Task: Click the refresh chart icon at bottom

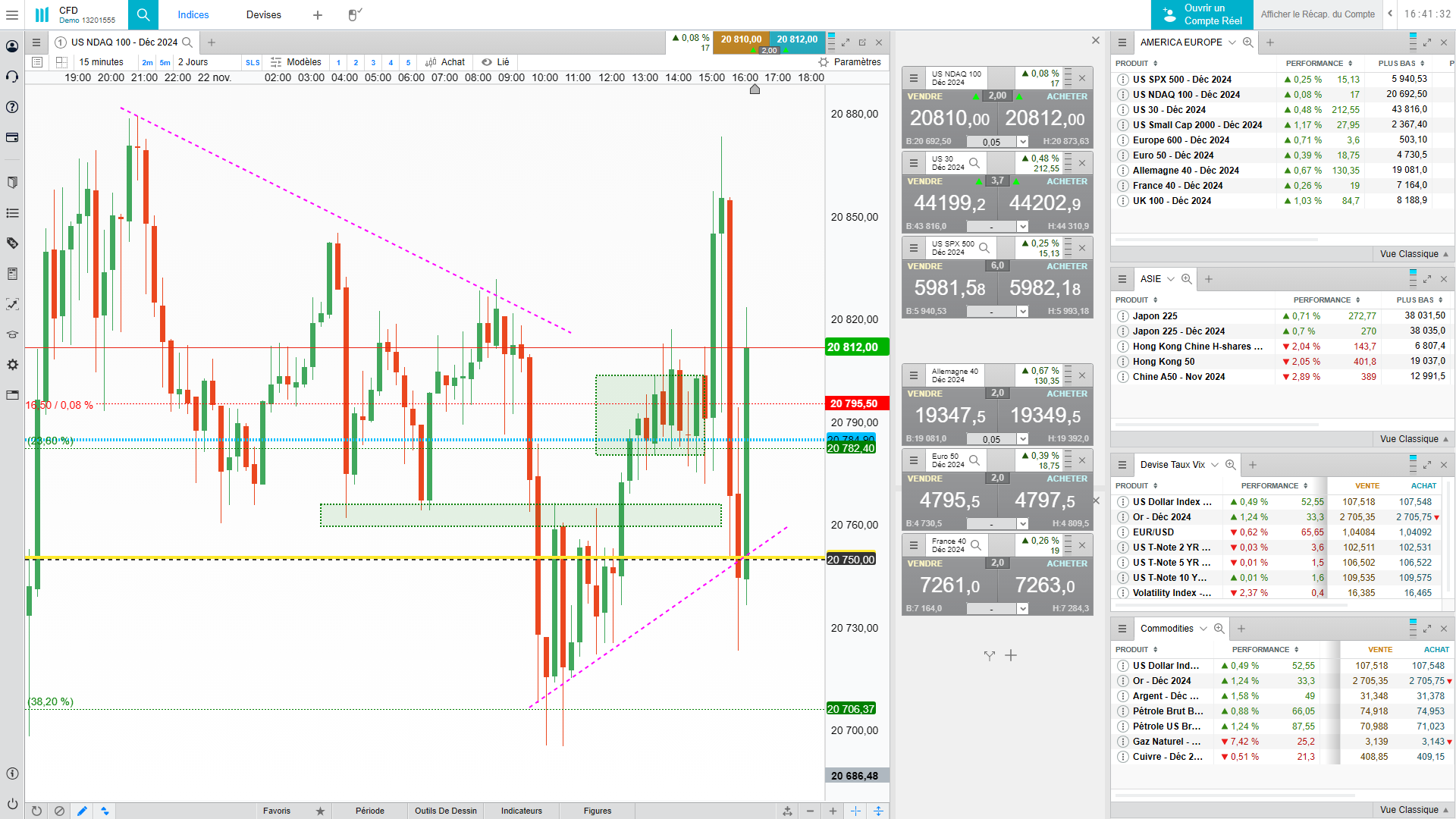Action: [36, 811]
